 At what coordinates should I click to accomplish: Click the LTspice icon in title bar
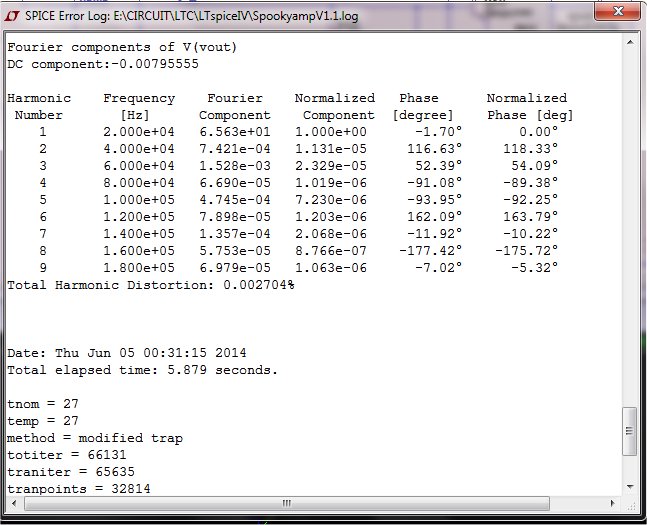[x=12, y=16]
